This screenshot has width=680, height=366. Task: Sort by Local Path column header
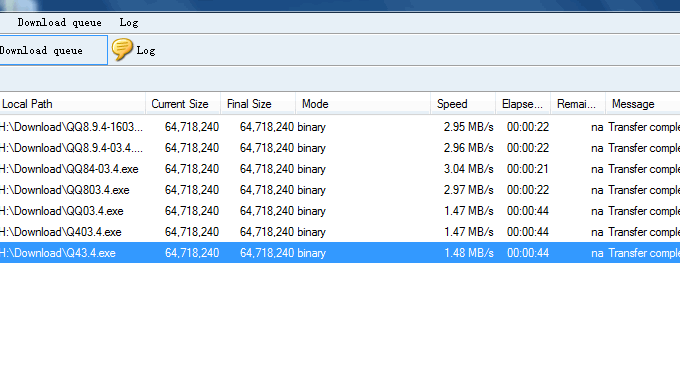point(72,104)
